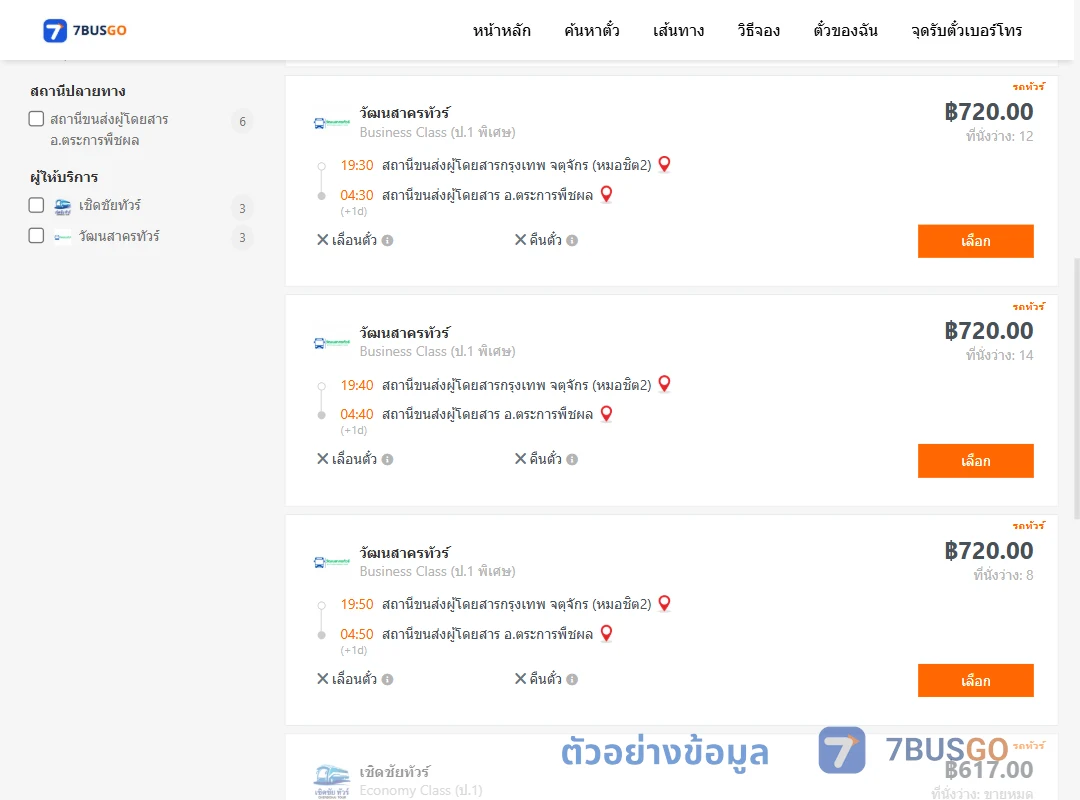Select the 19:30 trip with เลือก button
Image resolution: width=1080 pixels, height=800 pixels.
pos(975,241)
